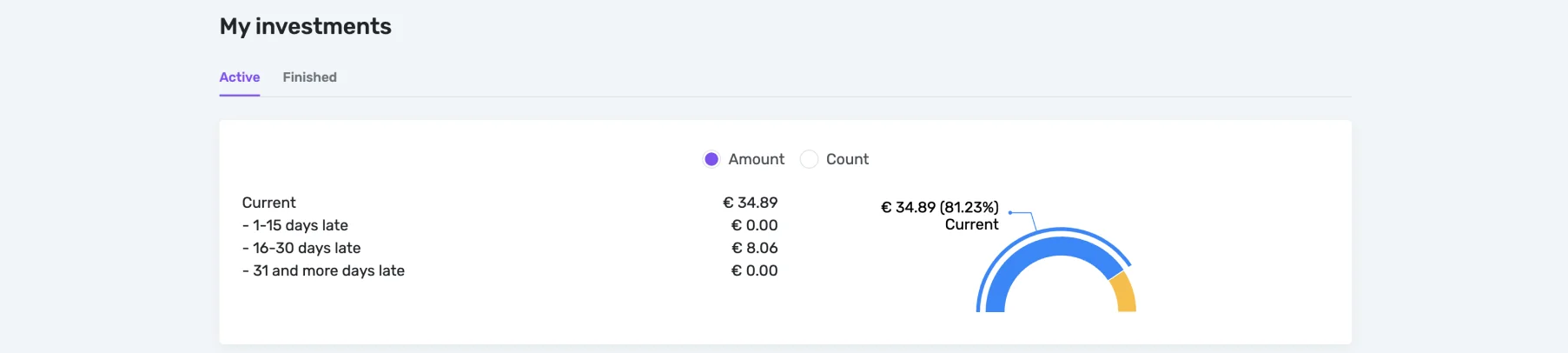Select the Amount radio button
The image size is (1568, 353).
pos(711,159)
